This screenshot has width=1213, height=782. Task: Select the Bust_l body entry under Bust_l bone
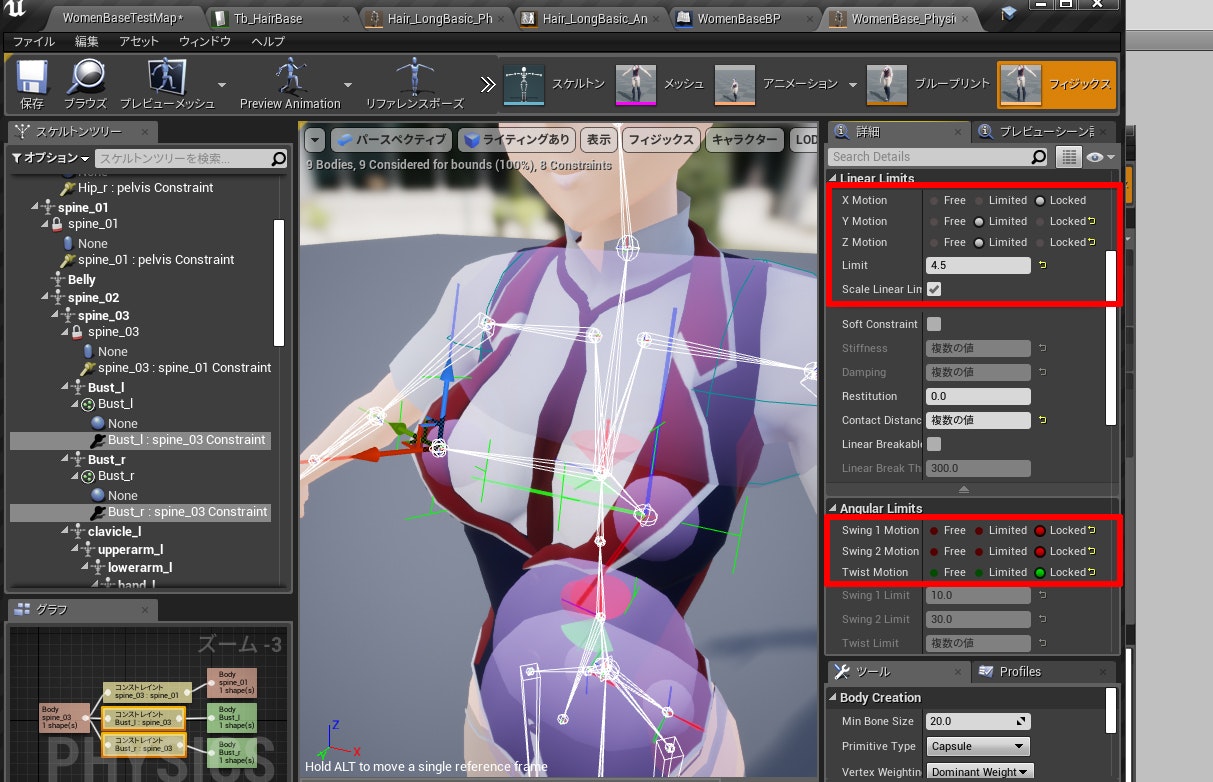115,404
